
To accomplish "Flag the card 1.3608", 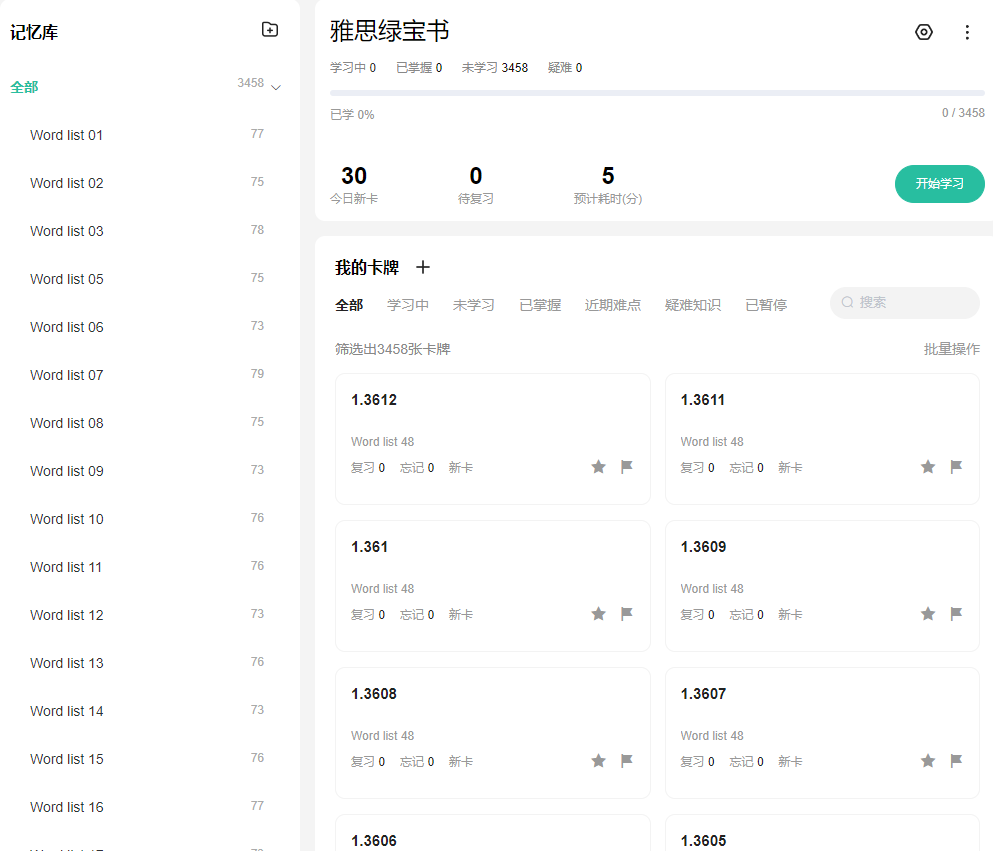I will coord(627,761).
